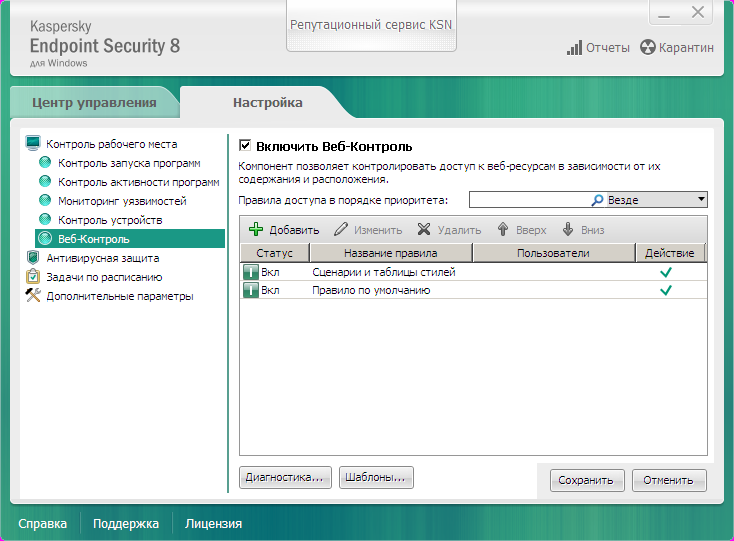
Task: Click the Сохранить button
Action: click(587, 480)
